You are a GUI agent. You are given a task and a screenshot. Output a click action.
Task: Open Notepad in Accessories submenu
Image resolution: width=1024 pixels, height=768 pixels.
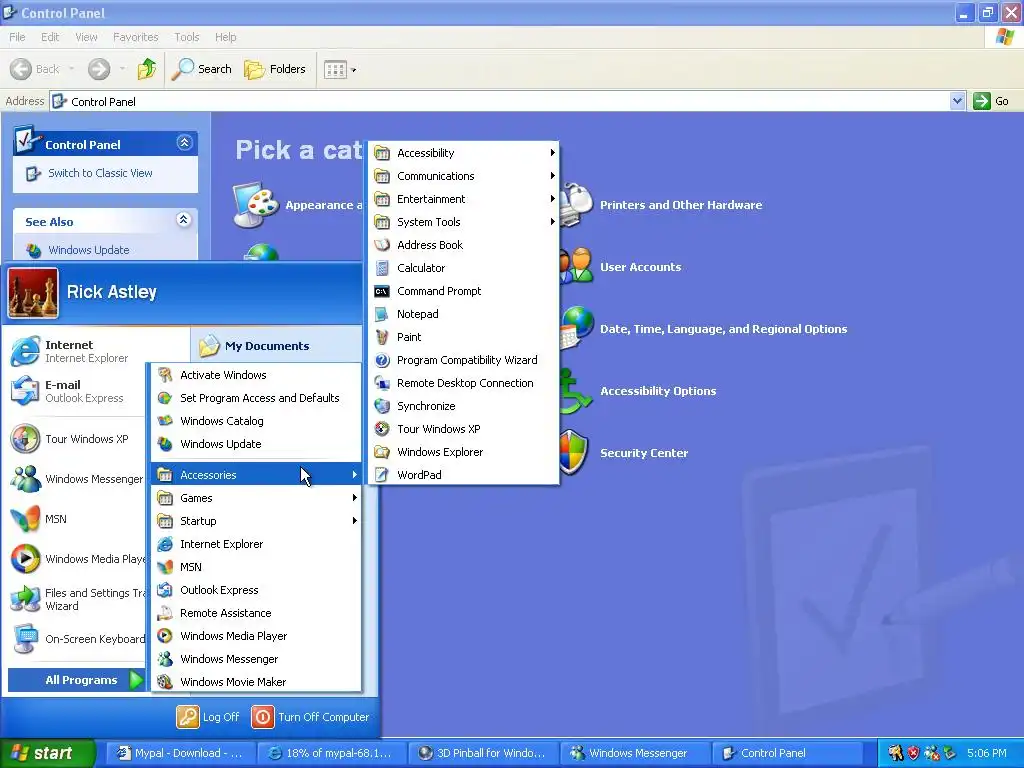pos(463,313)
